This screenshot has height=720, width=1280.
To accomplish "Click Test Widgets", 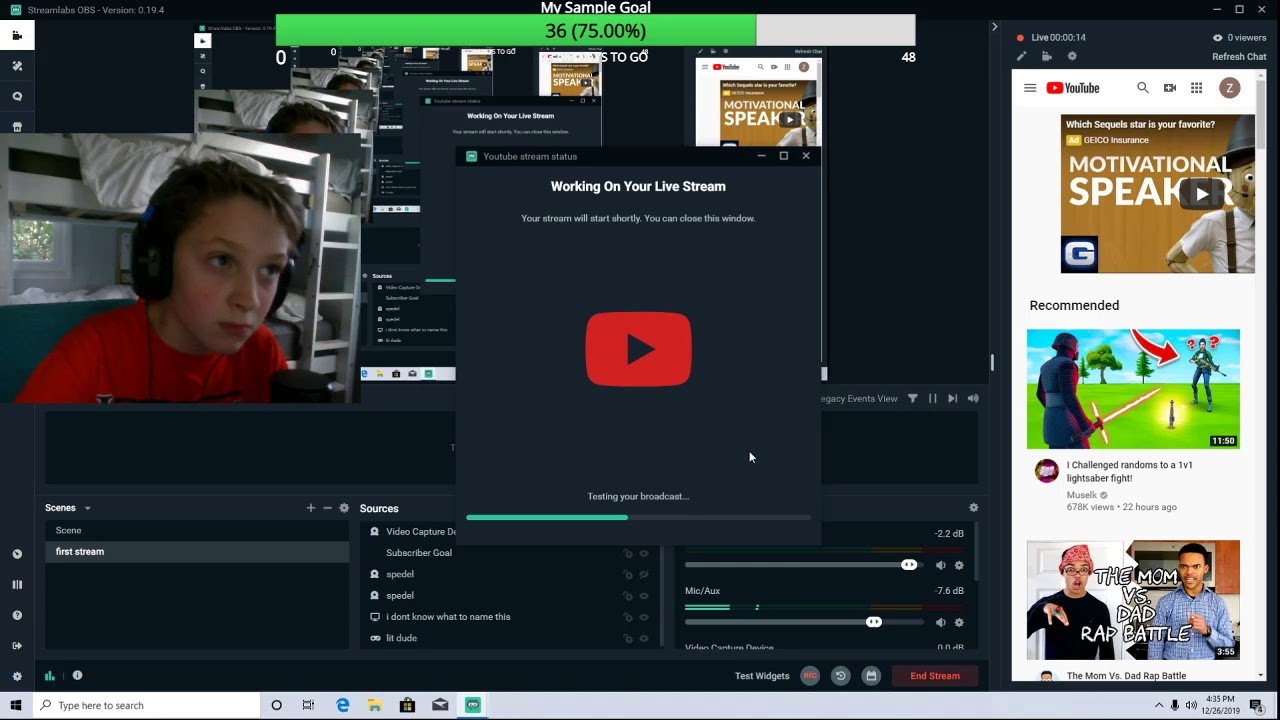I will [762, 676].
